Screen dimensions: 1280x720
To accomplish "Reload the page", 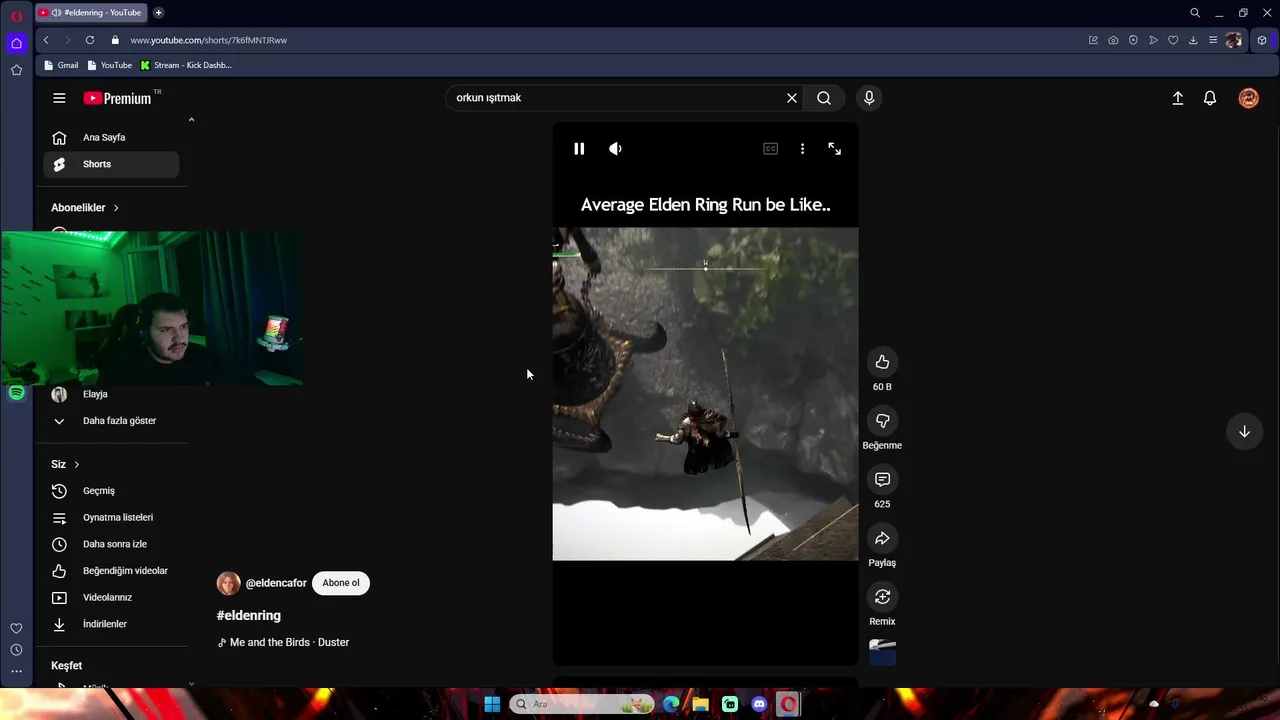I will click(x=90, y=40).
